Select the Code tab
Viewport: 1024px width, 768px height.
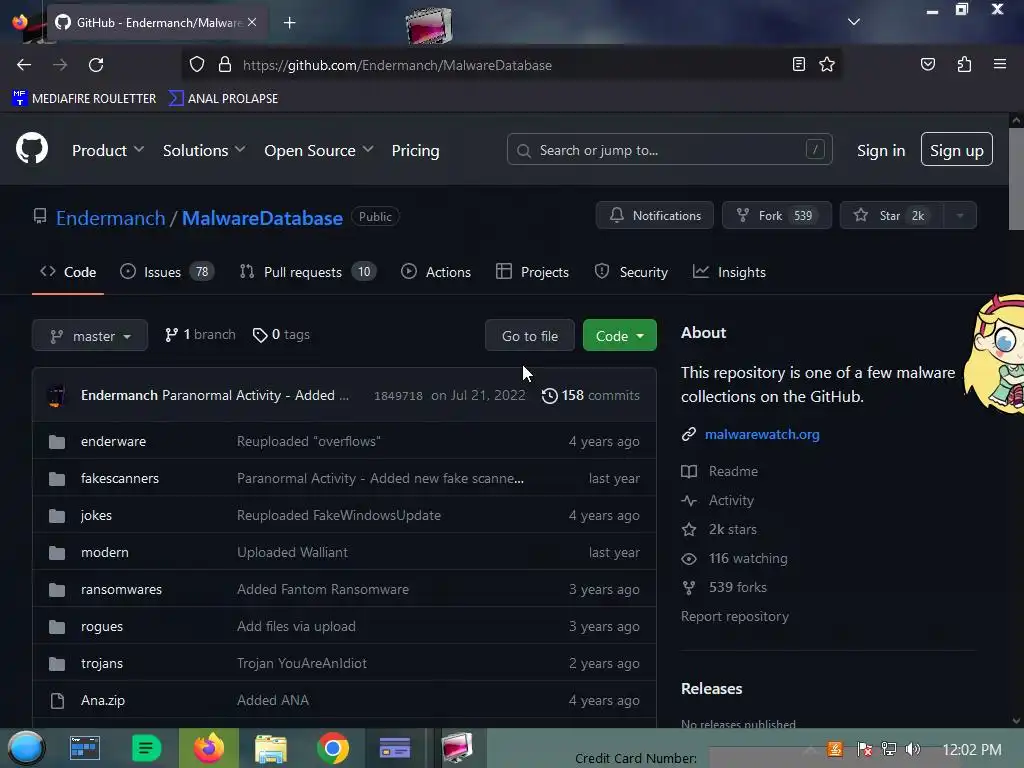(68, 272)
